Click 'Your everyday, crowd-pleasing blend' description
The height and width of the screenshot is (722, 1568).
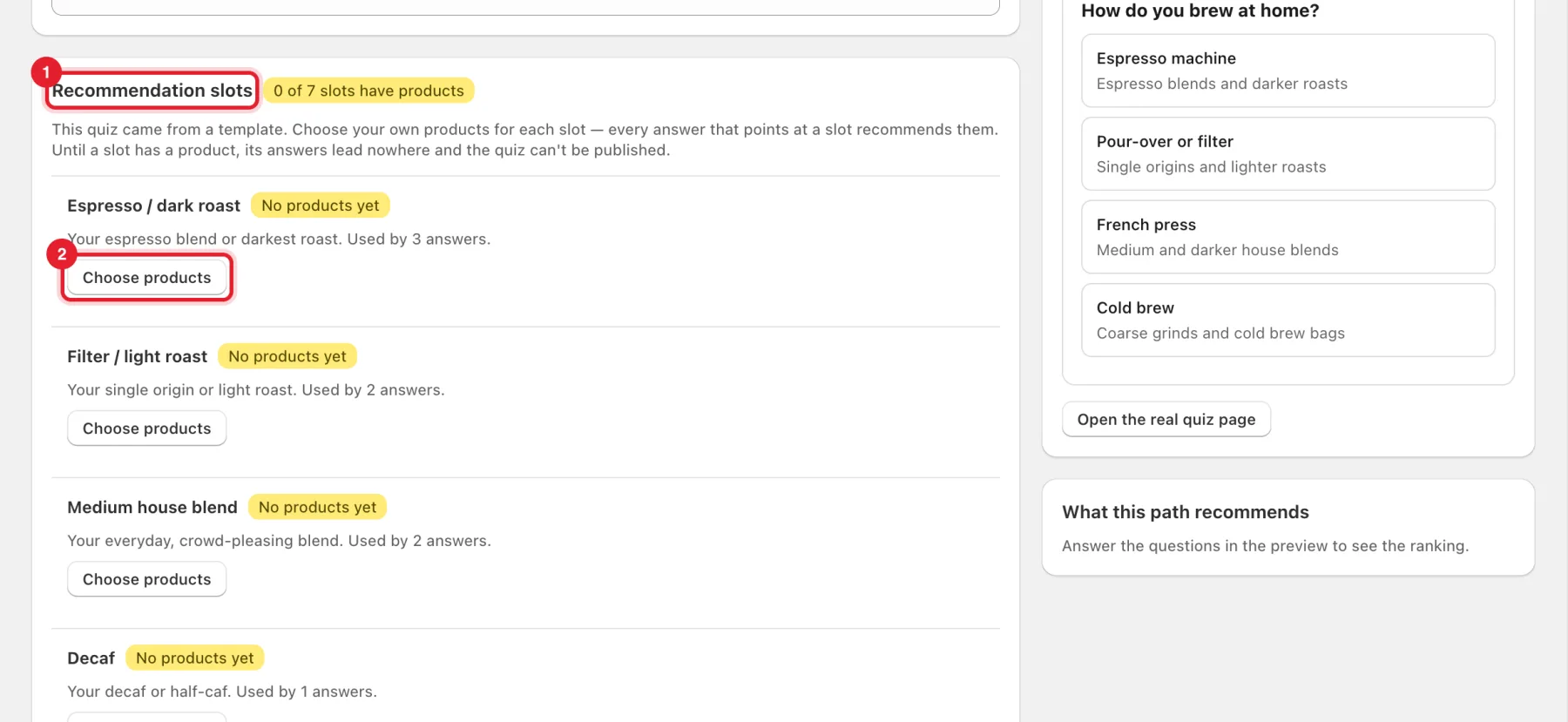coord(279,541)
